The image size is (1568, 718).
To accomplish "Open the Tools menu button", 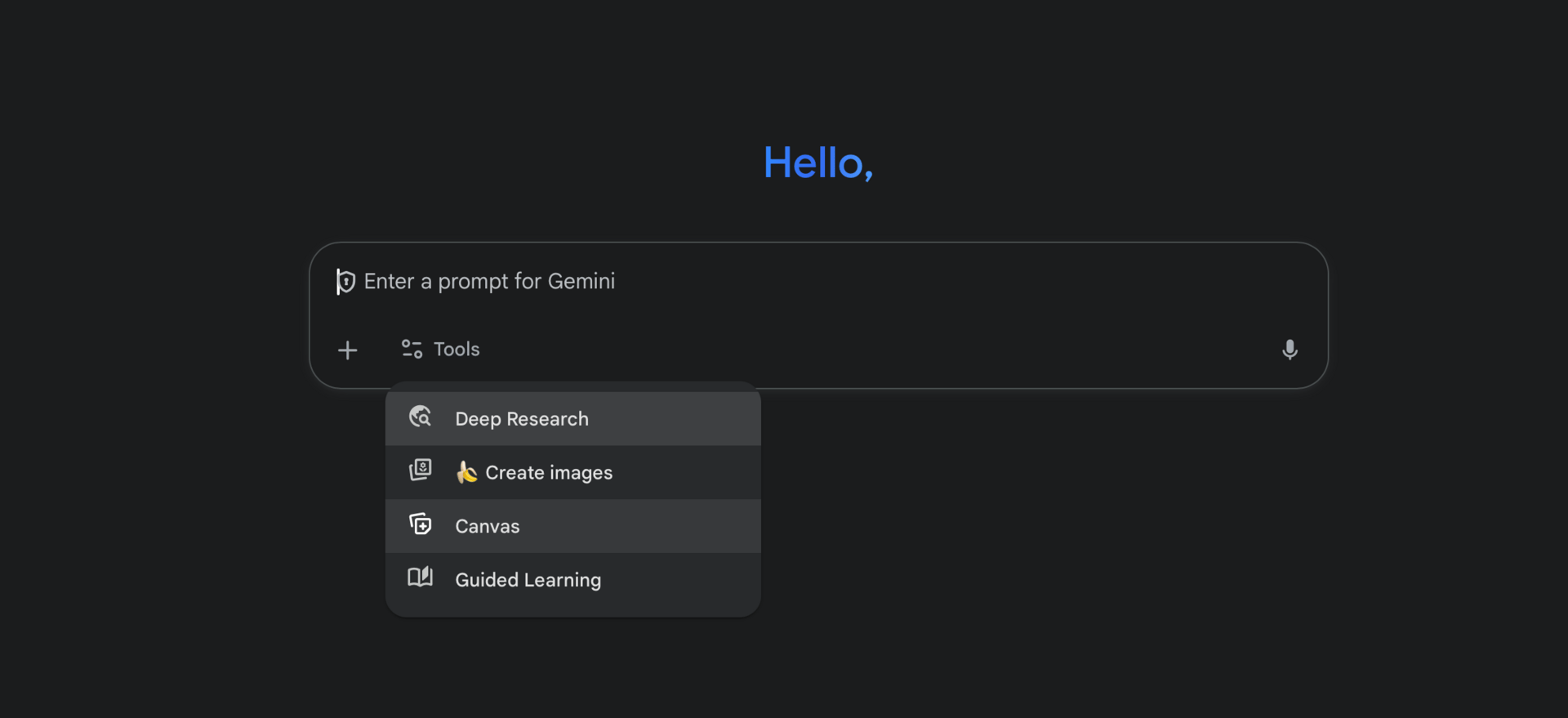I will tap(440, 350).
